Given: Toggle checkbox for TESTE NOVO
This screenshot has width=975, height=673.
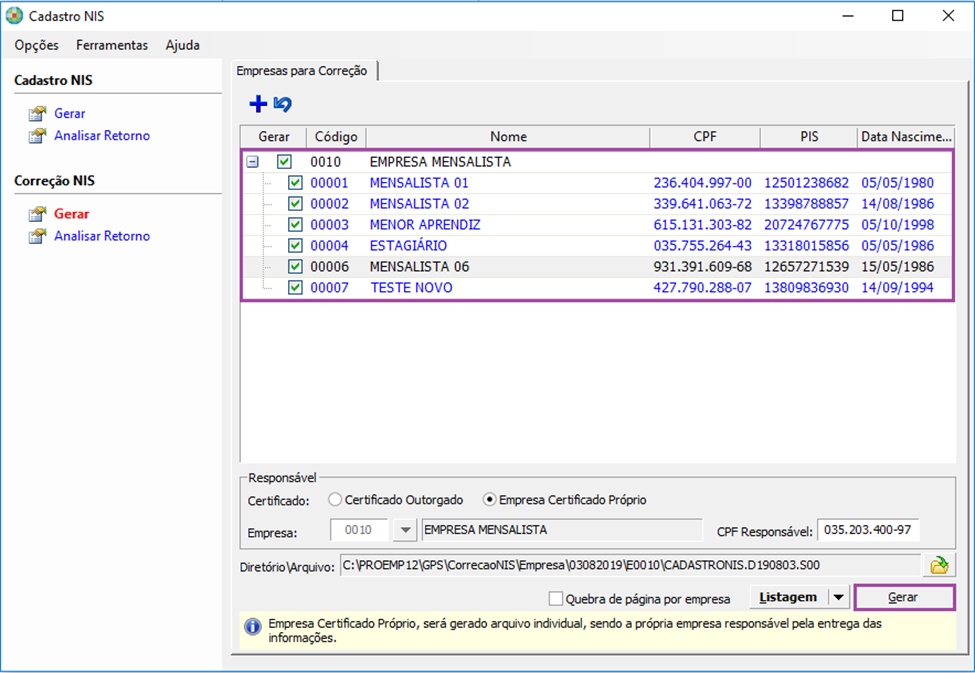Looking at the screenshot, I should 295,288.
